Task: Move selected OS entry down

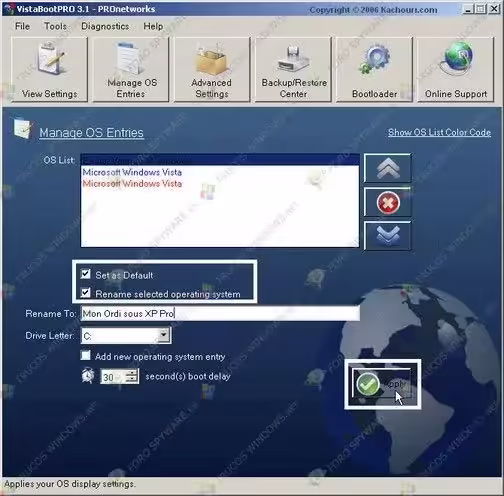Action: click(x=388, y=236)
